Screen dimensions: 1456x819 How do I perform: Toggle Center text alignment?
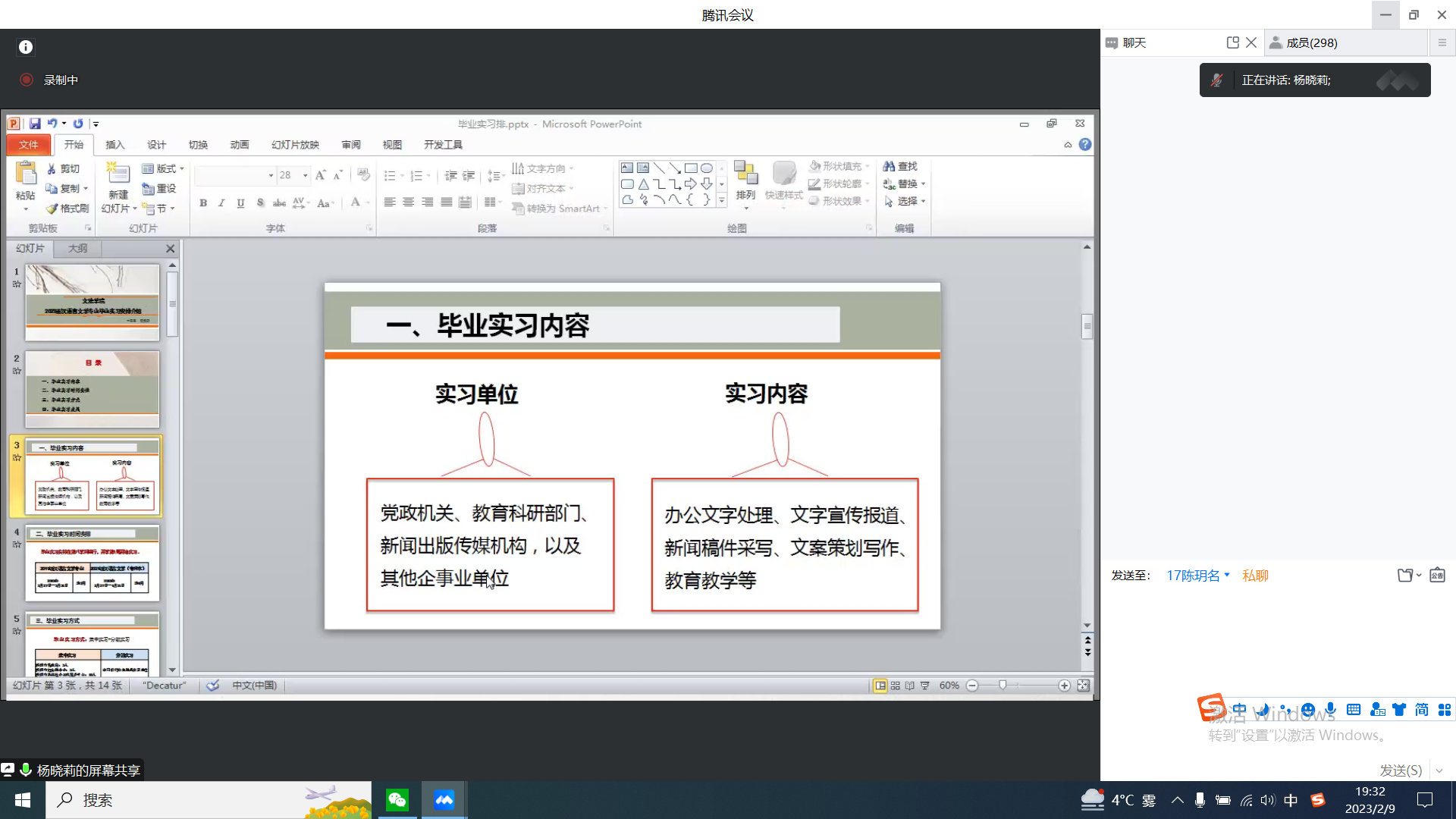coord(409,202)
